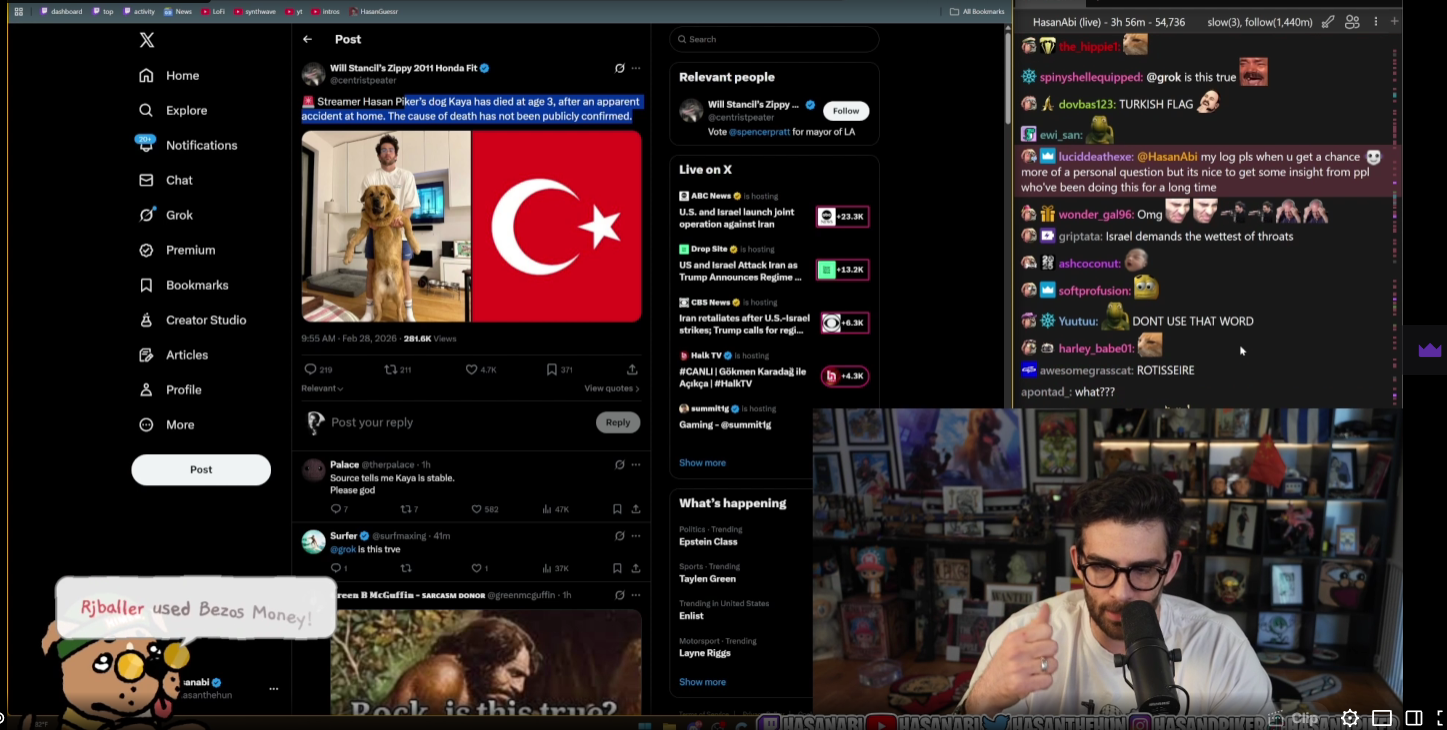
Task: Open the dog and Turkish flag image
Action: (472, 226)
